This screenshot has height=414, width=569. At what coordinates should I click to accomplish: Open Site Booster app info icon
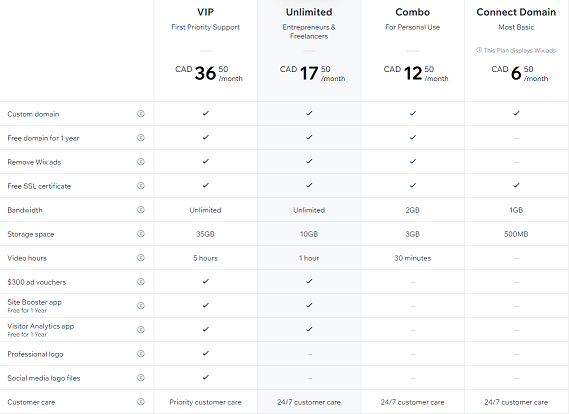[x=141, y=306]
